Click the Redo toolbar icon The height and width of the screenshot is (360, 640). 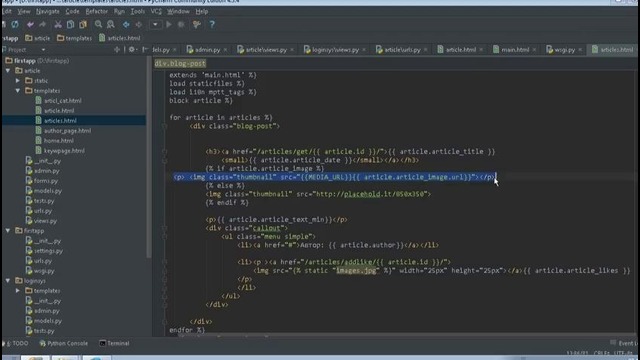pyautogui.click(x=42, y=24)
